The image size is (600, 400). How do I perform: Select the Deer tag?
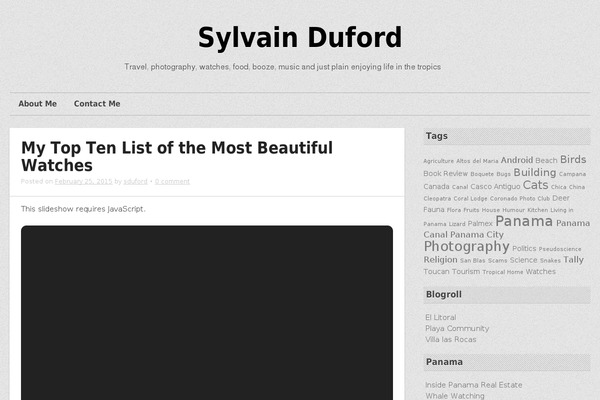click(561, 198)
